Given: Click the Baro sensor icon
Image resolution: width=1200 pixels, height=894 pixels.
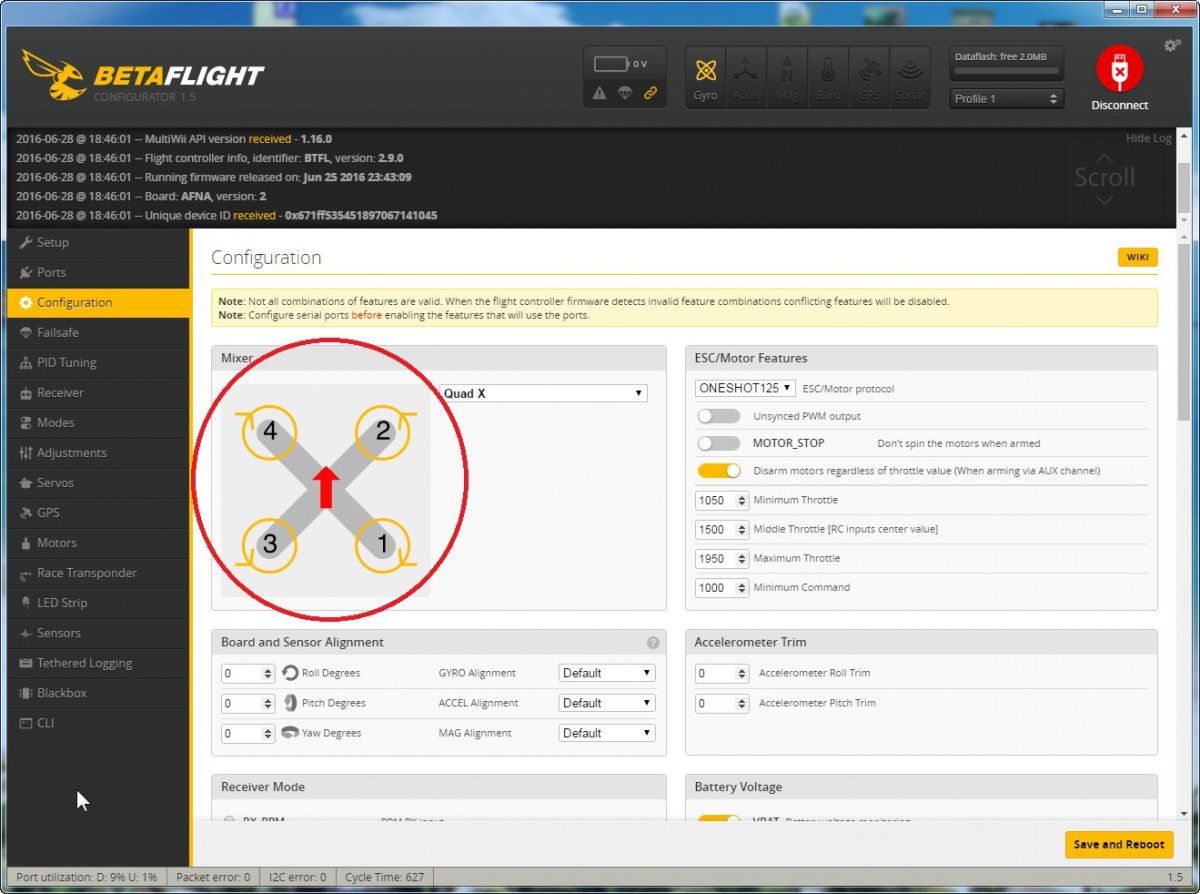Looking at the screenshot, I should click(x=828, y=77).
